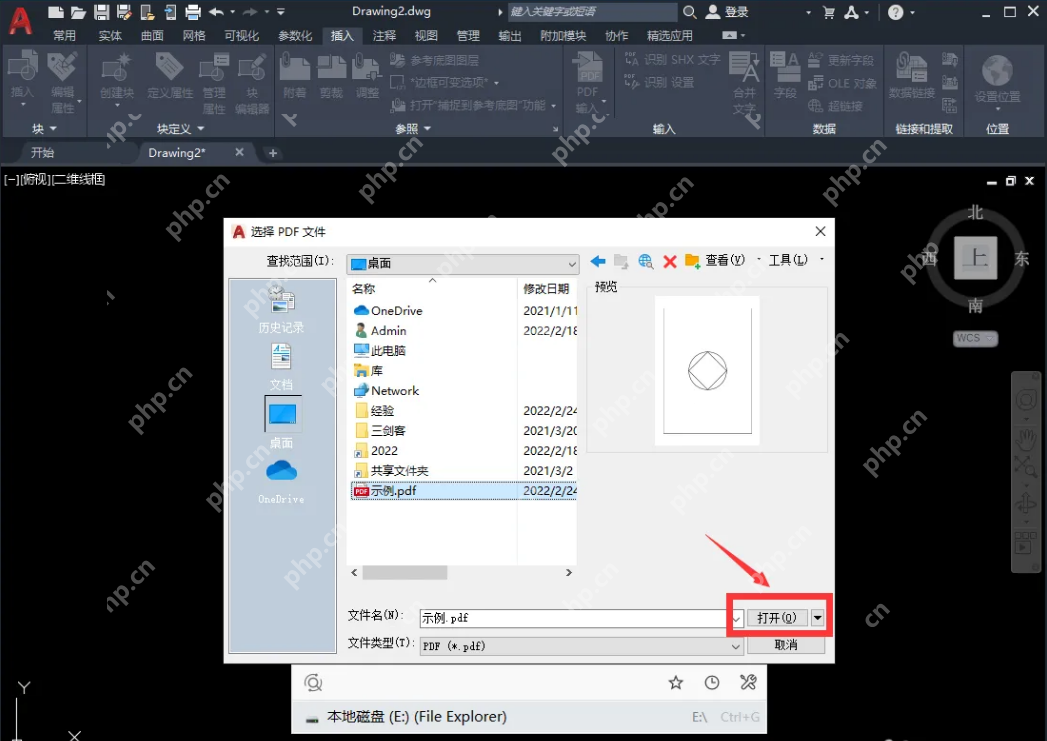Screen dimensions: 1047x741
Task: Switch to the 输出 ribbon tab
Action: (509, 35)
